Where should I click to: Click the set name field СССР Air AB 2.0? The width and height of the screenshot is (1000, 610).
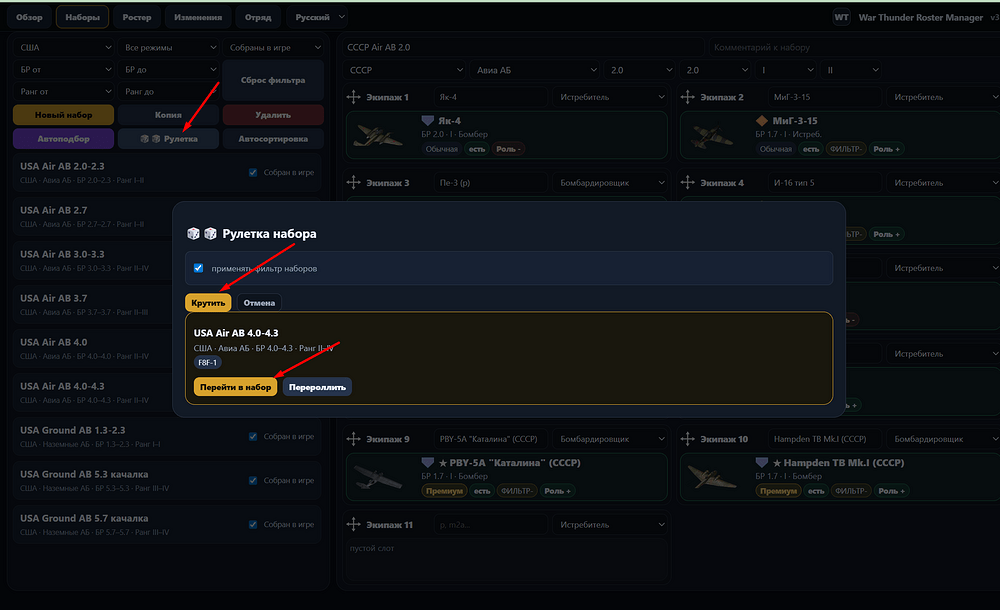523,47
